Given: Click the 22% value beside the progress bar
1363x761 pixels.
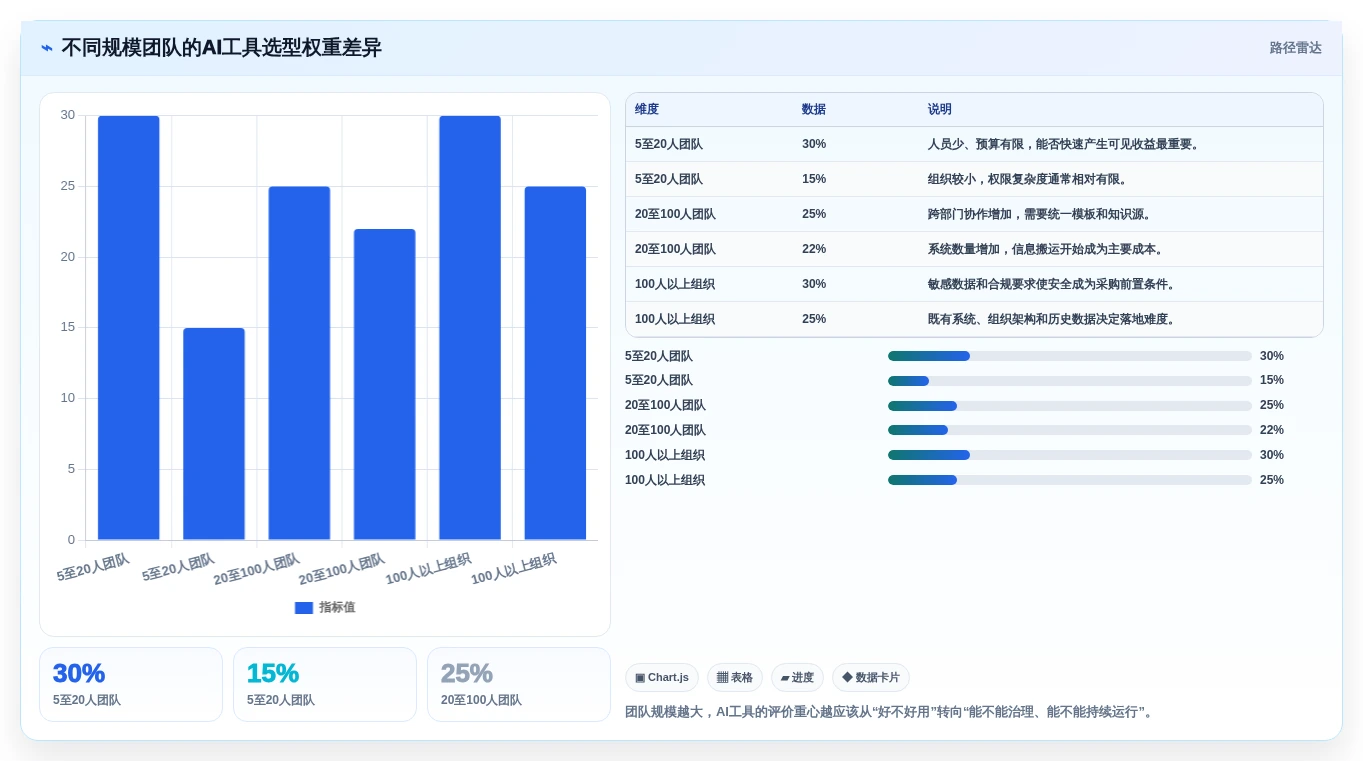Looking at the screenshot, I should (1272, 430).
